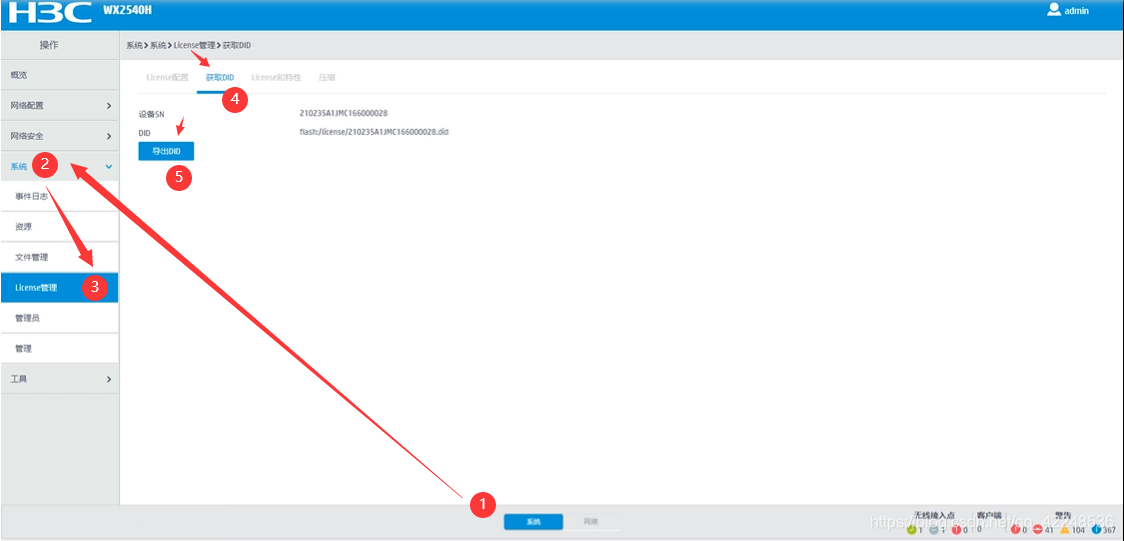Image resolution: width=1124 pixels, height=541 pixels.
Task: Click the 导出DID button
Action: (166, 151)
